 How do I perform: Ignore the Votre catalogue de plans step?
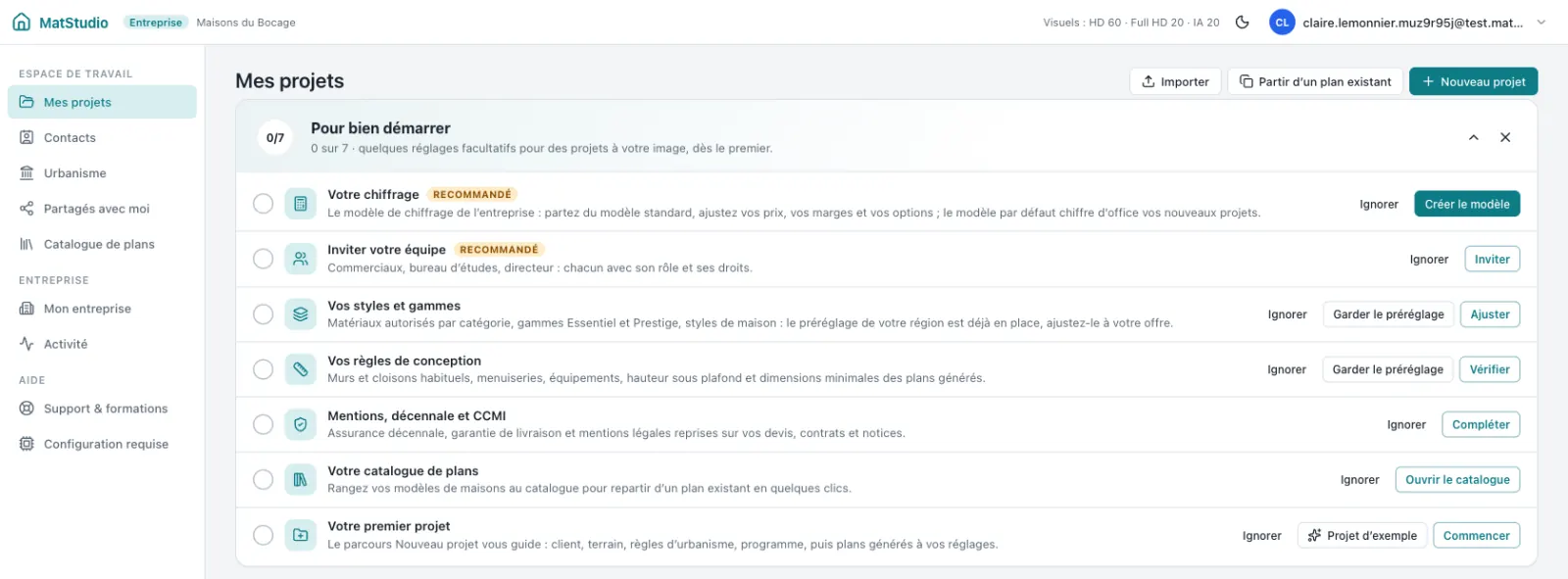tap(1360, 480)
